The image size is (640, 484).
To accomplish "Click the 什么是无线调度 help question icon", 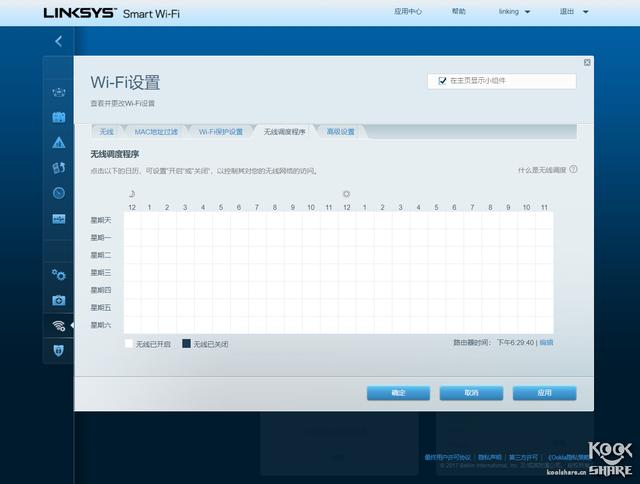I will click(573, 169).
